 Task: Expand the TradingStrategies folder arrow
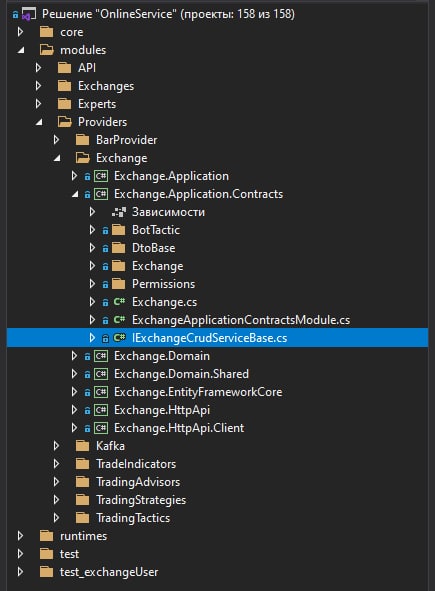tap(56, 500)
